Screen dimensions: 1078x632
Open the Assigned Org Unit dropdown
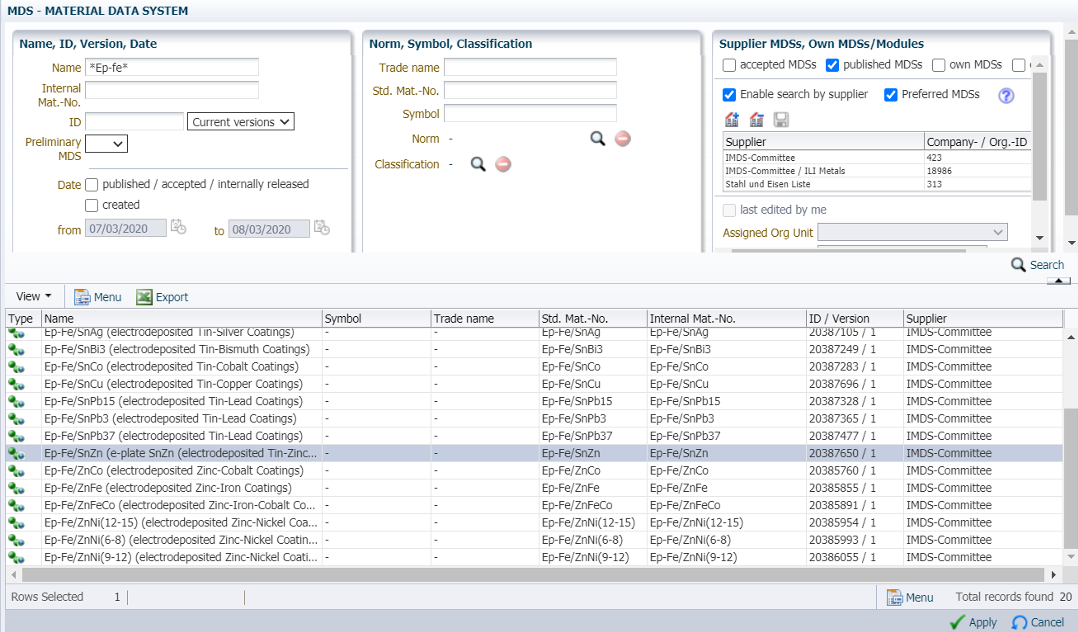(x=912, y=233)
